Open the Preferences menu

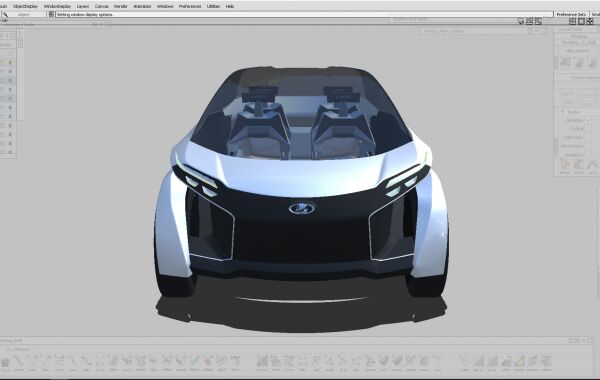coord(190,6)
